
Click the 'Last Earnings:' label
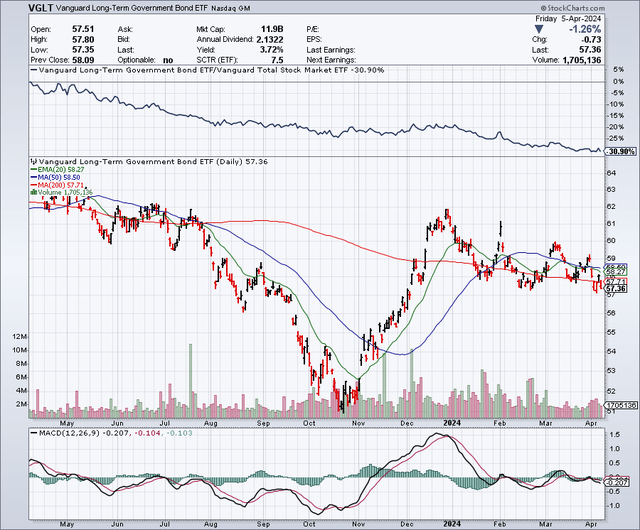[x=330, y=50]
